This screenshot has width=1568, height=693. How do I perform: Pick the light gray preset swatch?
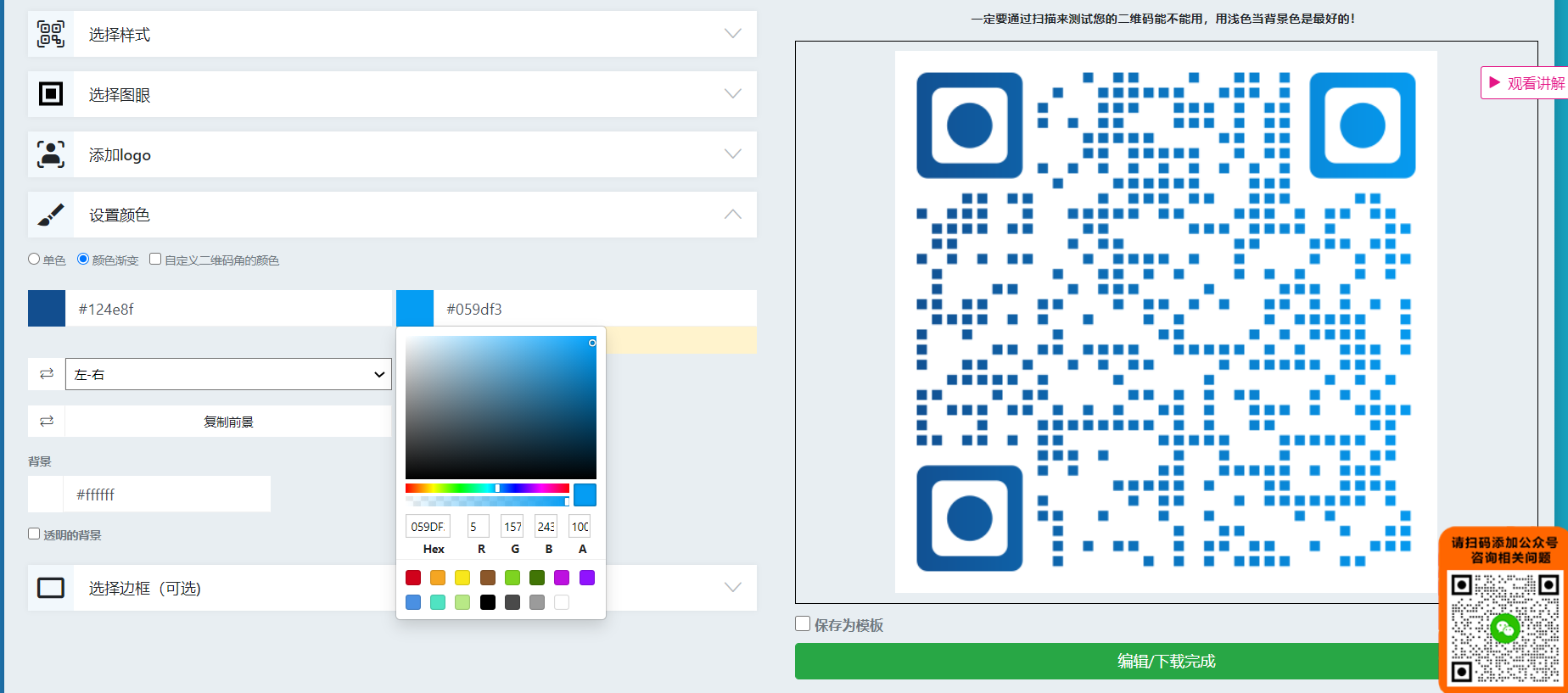[537, 602]
